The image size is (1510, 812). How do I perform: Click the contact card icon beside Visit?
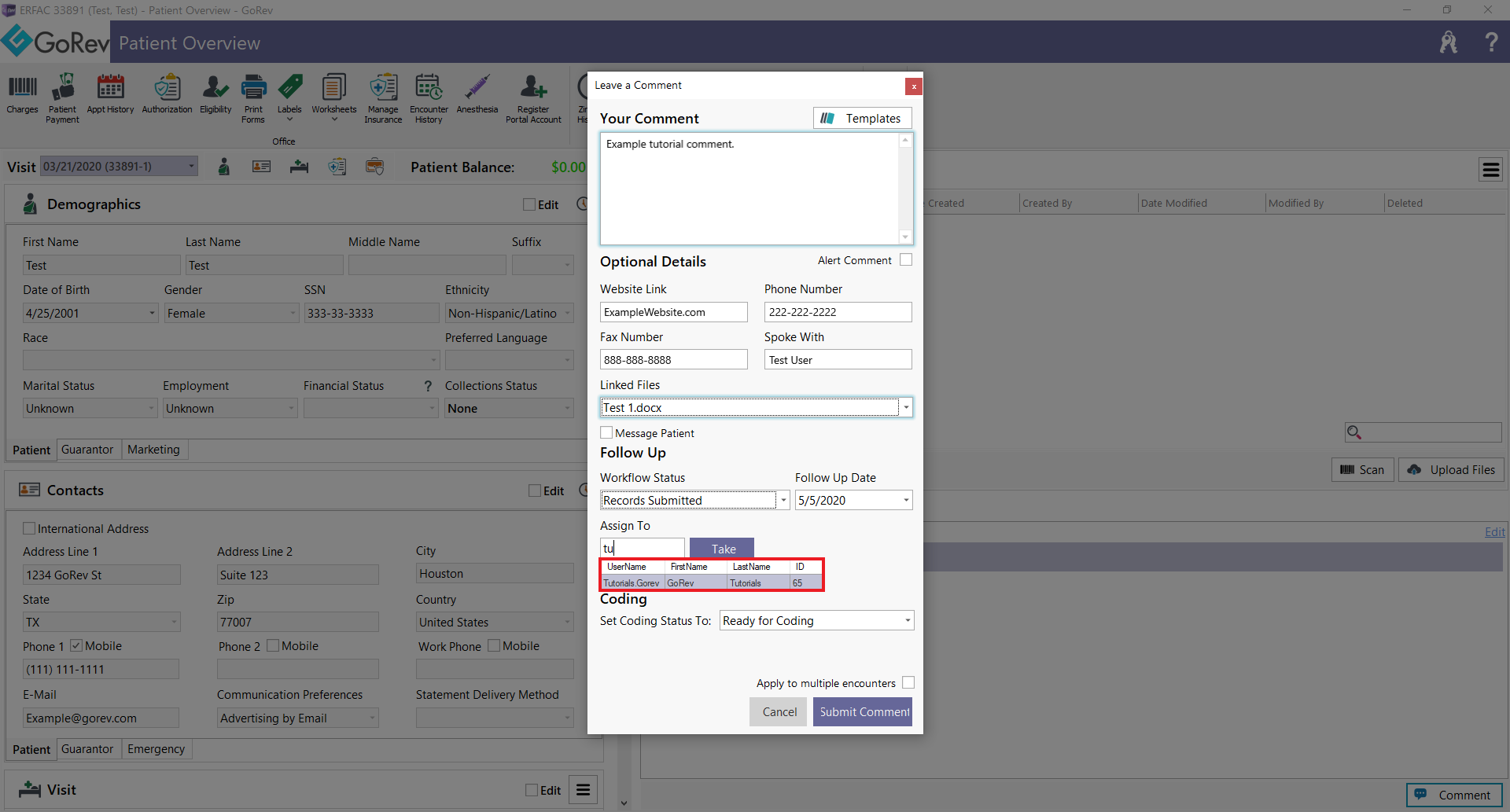pos(261,167)
